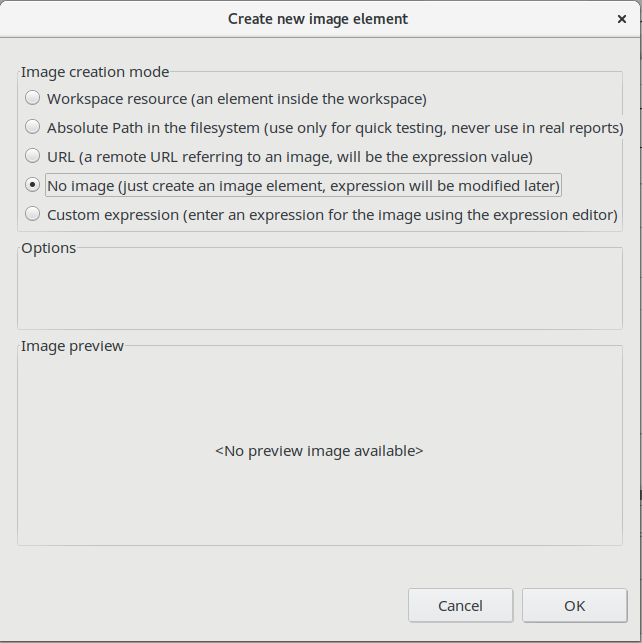Click the OK button
Screen dimensions: 642x643
(x=574, y=605)
